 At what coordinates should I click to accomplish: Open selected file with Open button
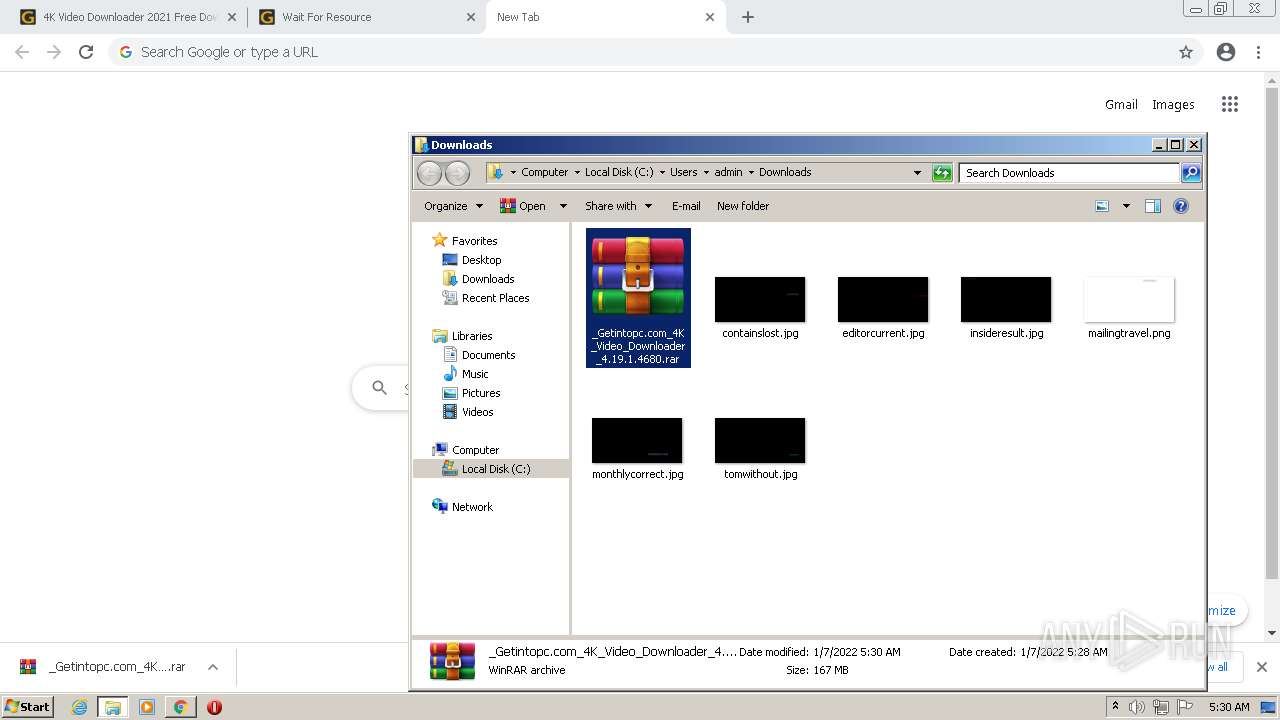pos(523,206)
